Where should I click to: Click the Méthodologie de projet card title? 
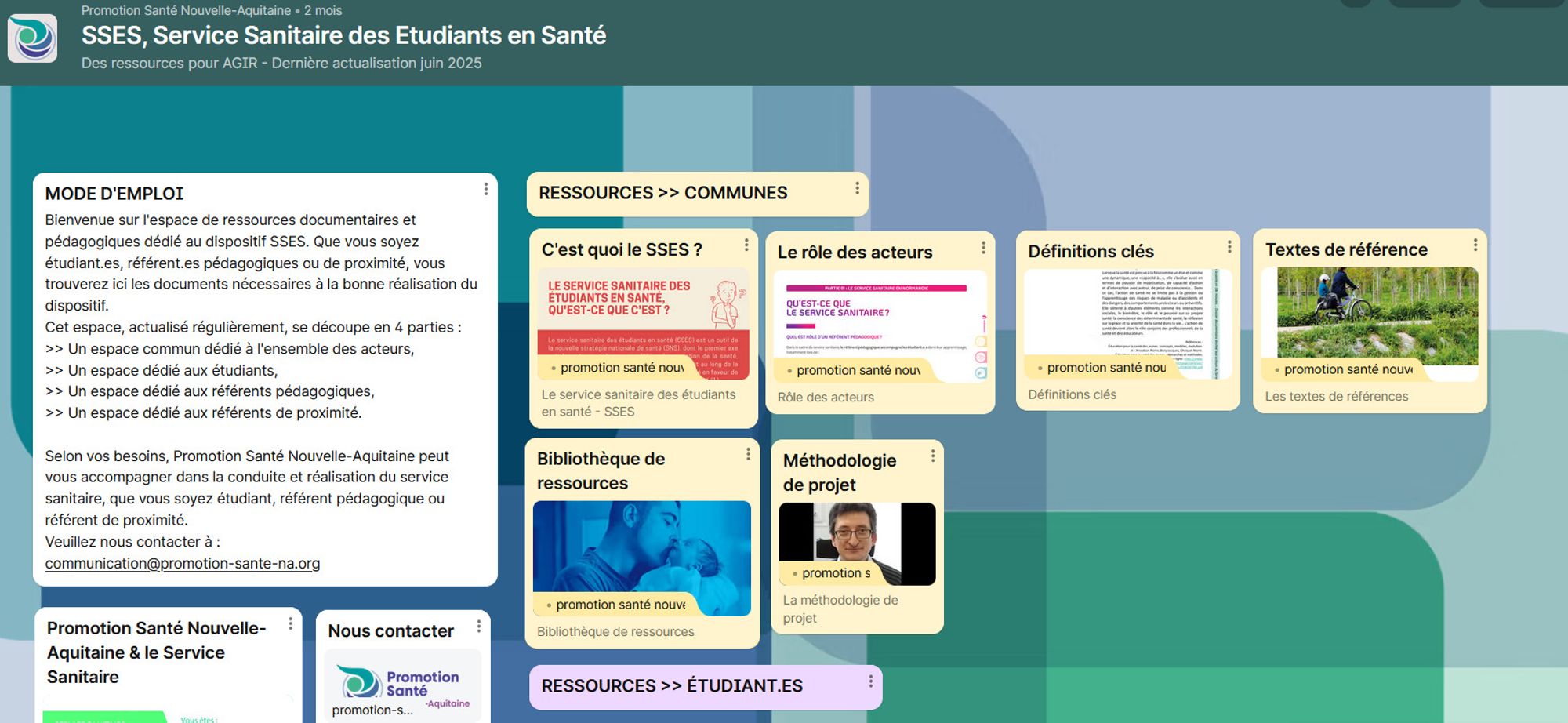839,472
